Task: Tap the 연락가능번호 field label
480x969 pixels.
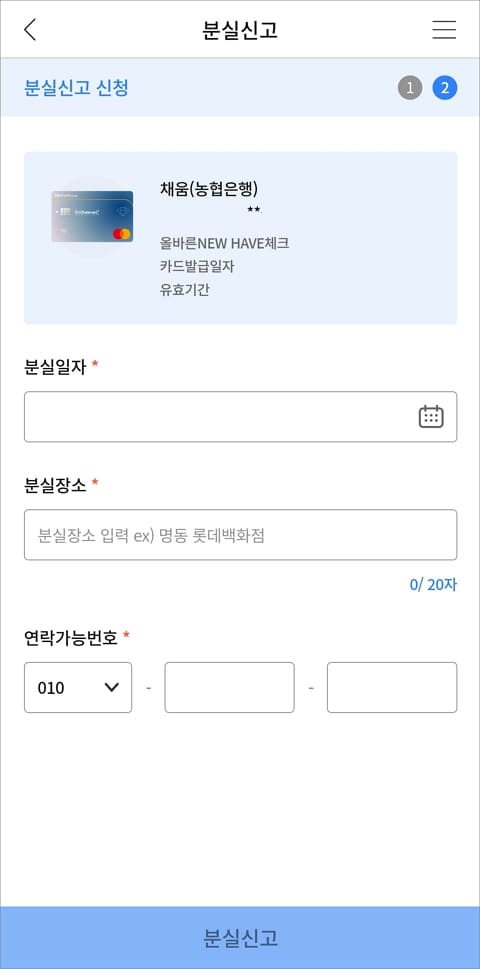Action: click(70, 637)
